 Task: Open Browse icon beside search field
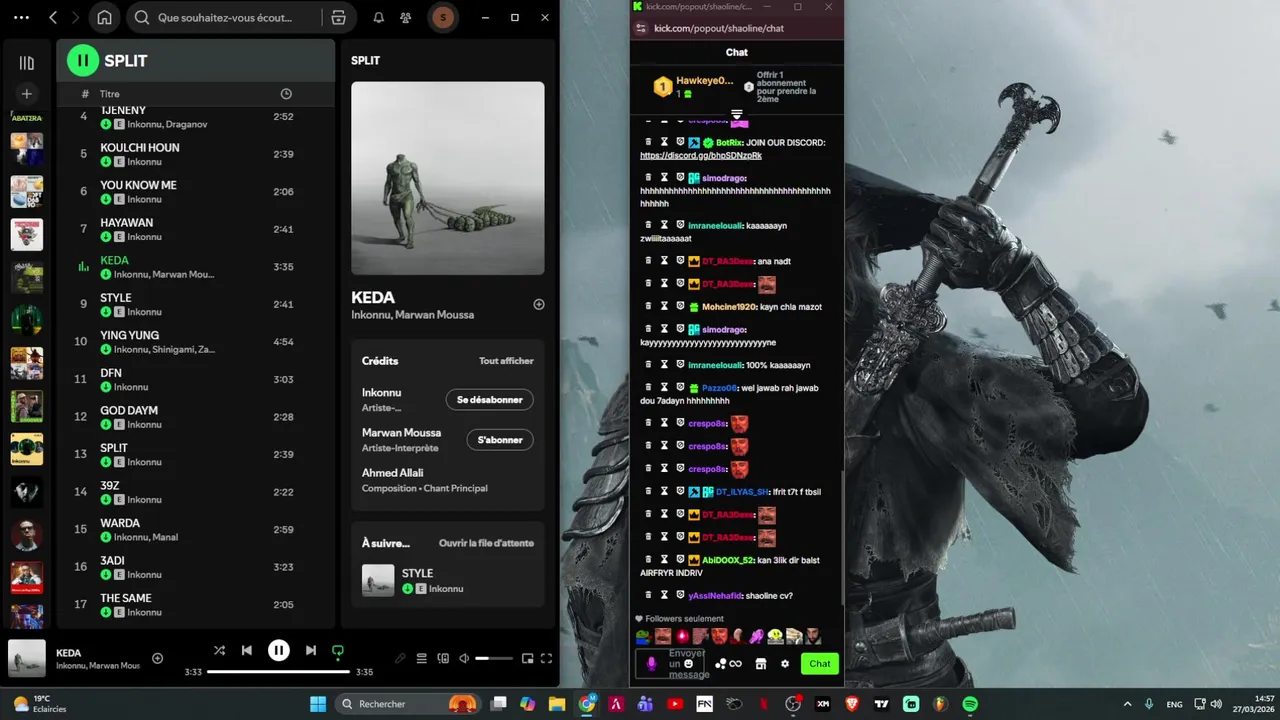click(338, 17)
